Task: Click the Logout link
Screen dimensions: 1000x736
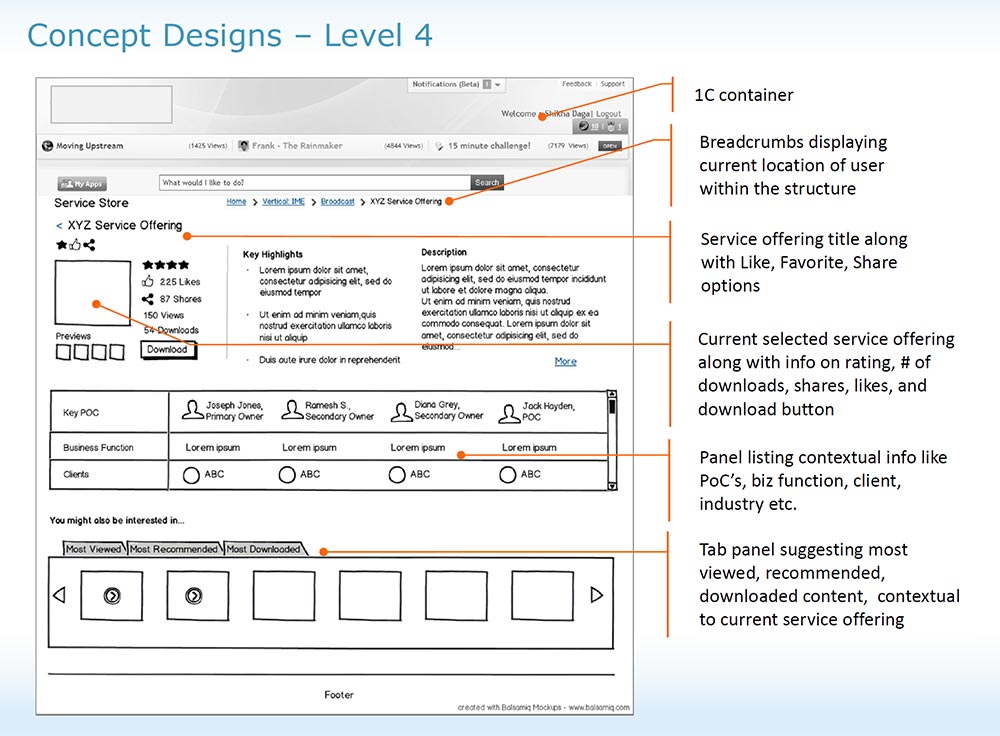Action: [608, 114]
